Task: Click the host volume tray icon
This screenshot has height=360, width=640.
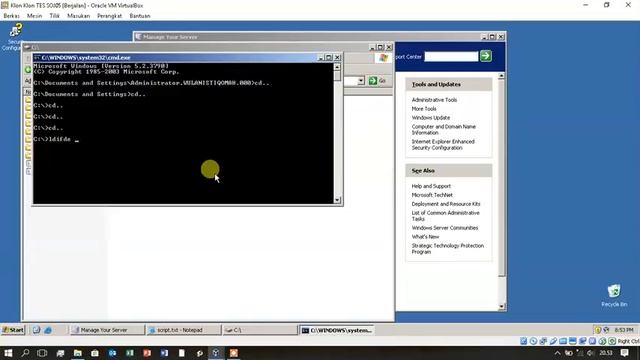Action: (590, 353)
